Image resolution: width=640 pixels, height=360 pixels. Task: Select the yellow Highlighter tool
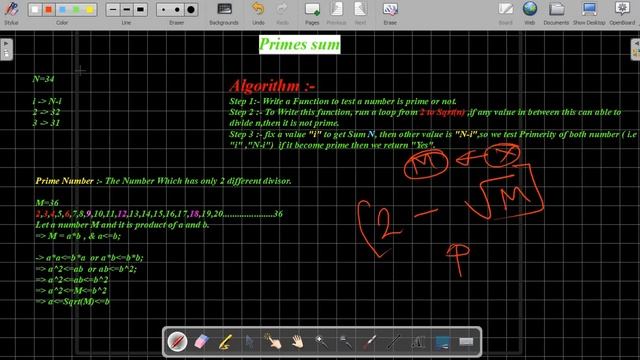(x=225, y=342)
